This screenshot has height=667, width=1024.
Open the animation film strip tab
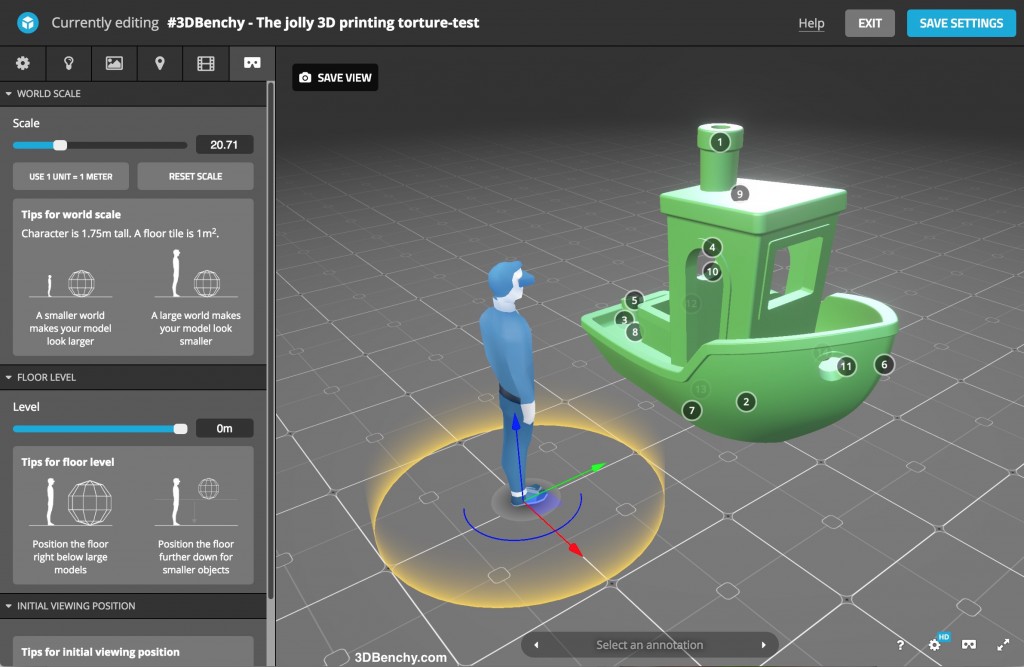(206, 63)
